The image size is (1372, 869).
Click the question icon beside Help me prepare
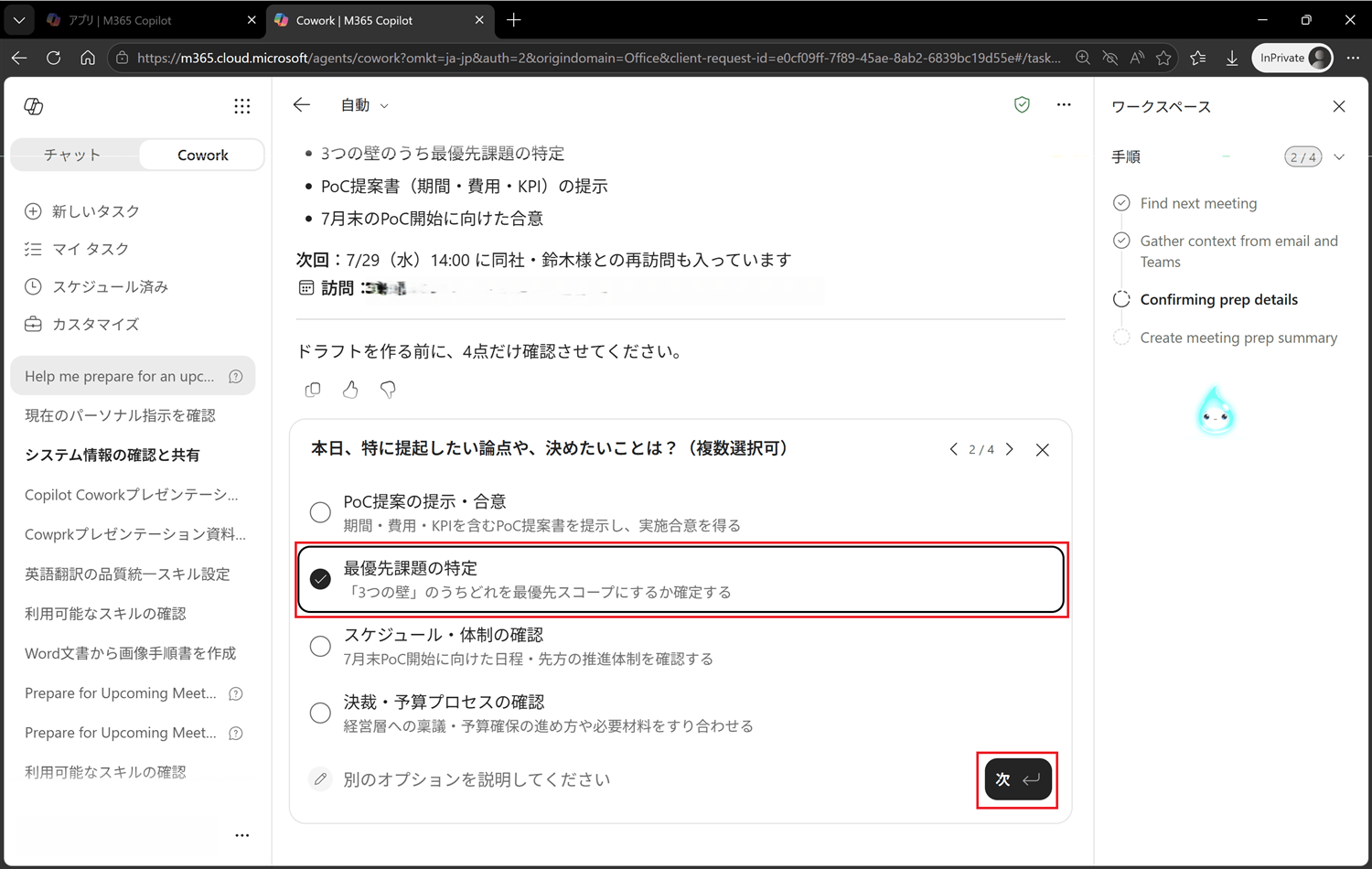(236, 376)
